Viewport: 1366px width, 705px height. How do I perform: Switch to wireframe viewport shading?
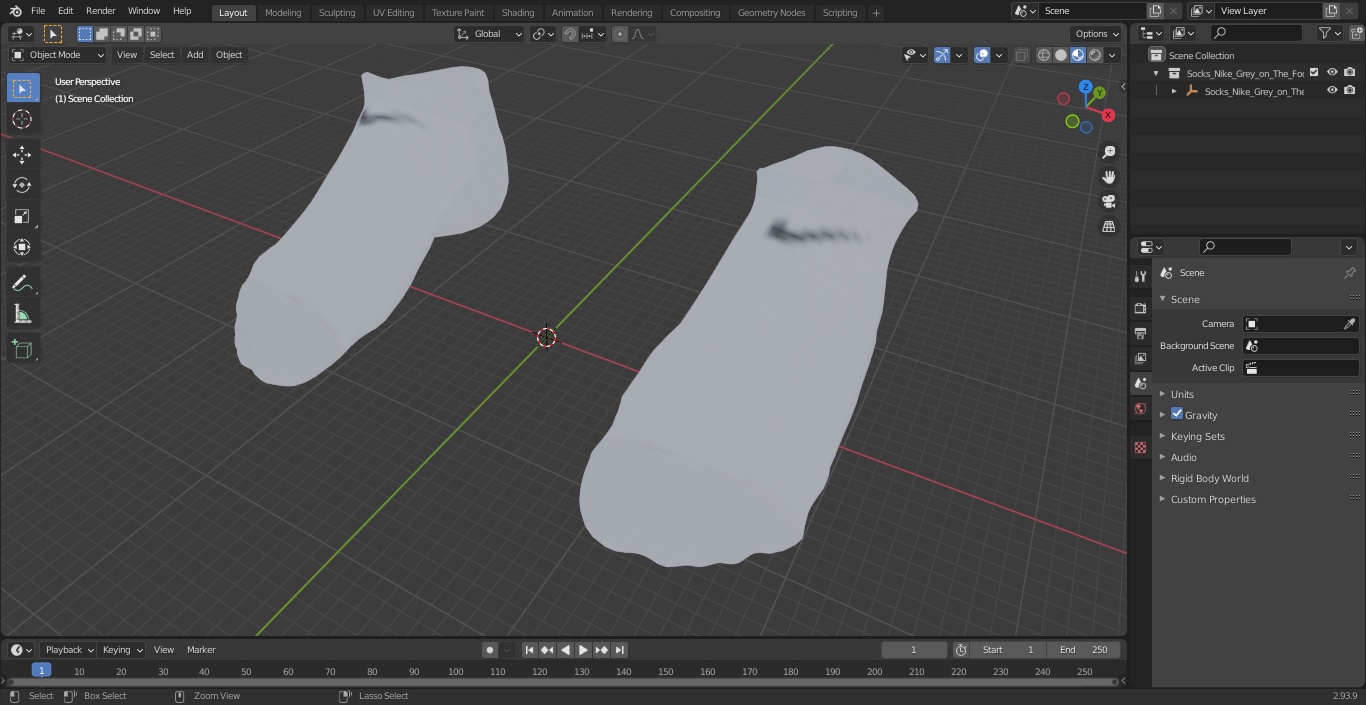click(x=1044, y=55)
